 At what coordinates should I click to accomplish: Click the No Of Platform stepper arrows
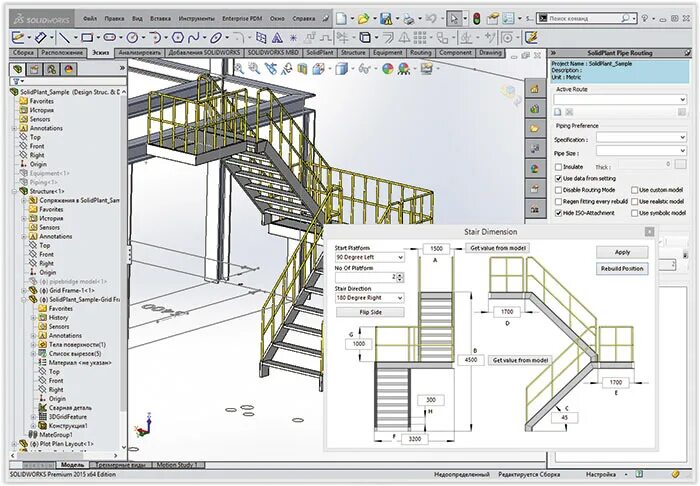pyautogui.click(x=400, y=278)
